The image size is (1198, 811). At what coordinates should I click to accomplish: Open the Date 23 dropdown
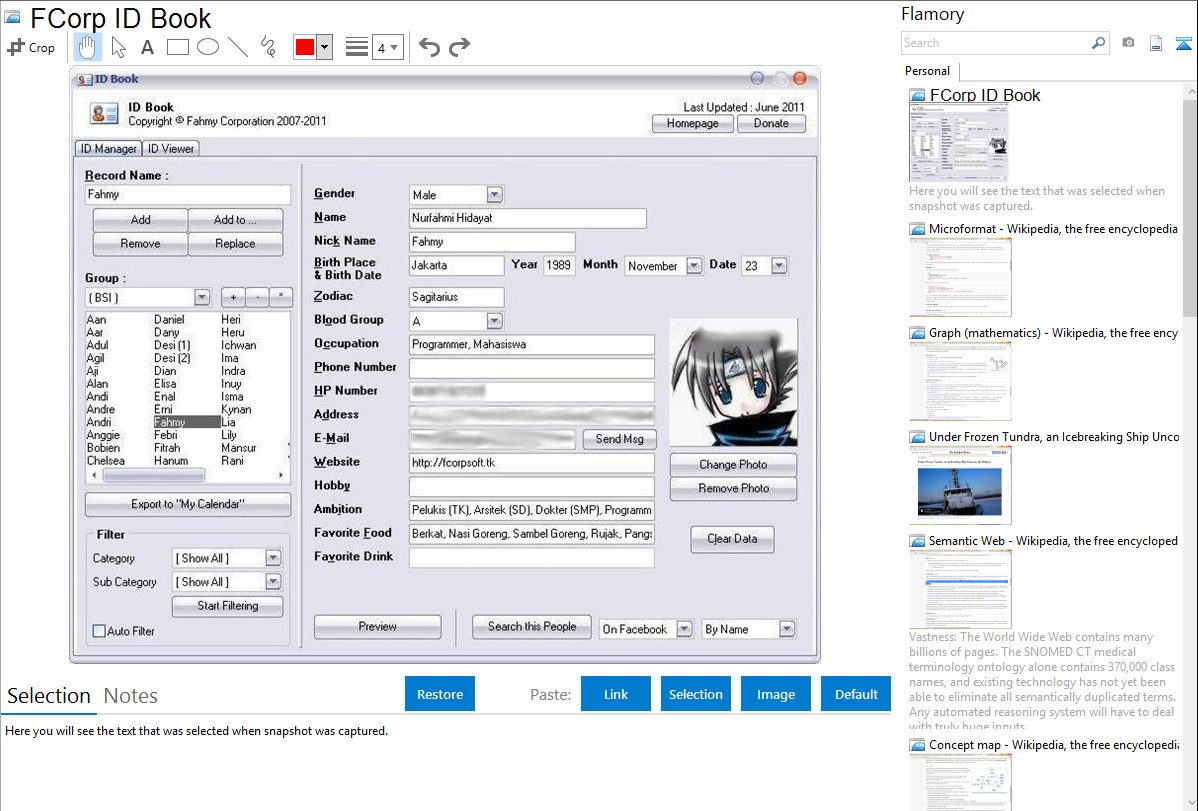click(779, 266)
